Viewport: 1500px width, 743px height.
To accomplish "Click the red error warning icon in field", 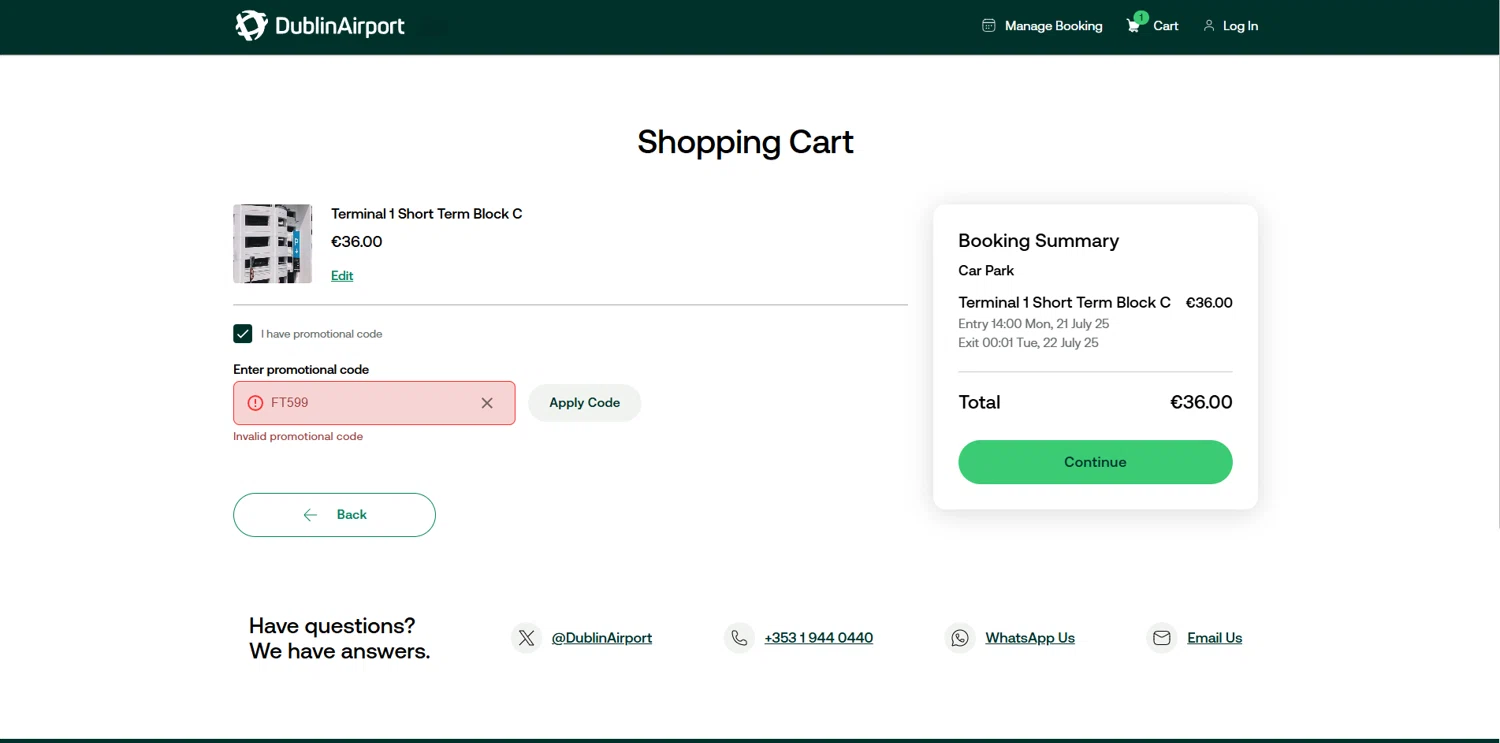I will click(x=255, y=403).
